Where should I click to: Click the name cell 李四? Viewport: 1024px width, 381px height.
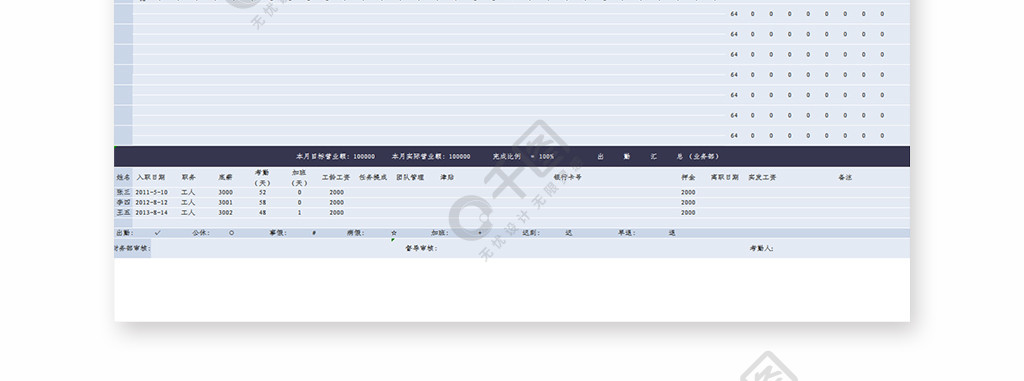tap(123, 203)
